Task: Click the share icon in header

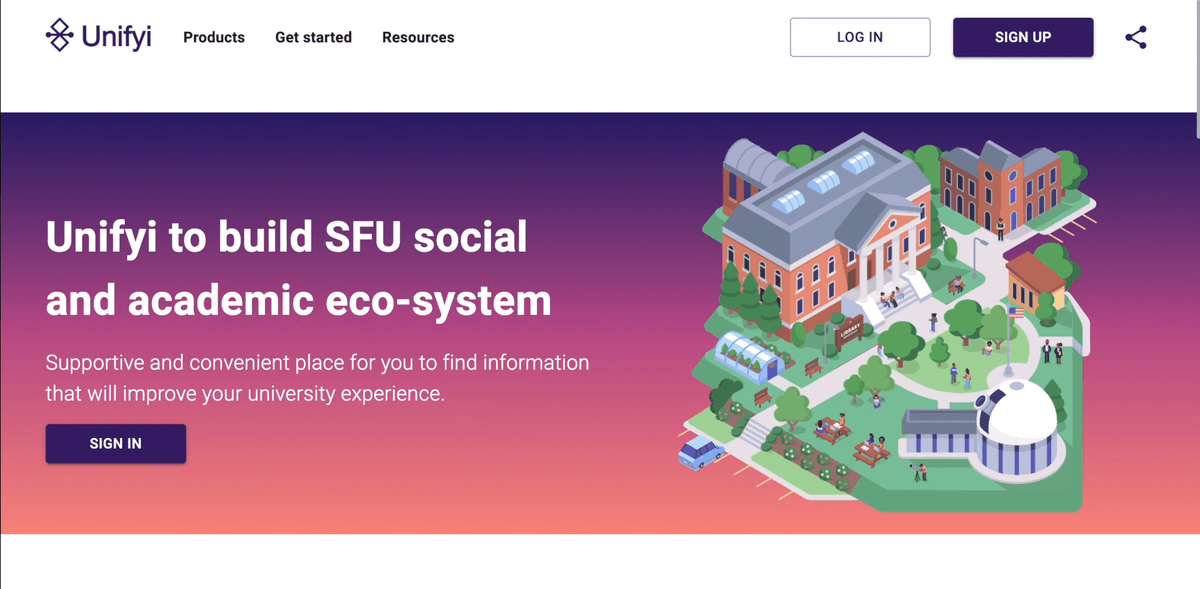Action: pyautogui.click(x=1135, y=38)
